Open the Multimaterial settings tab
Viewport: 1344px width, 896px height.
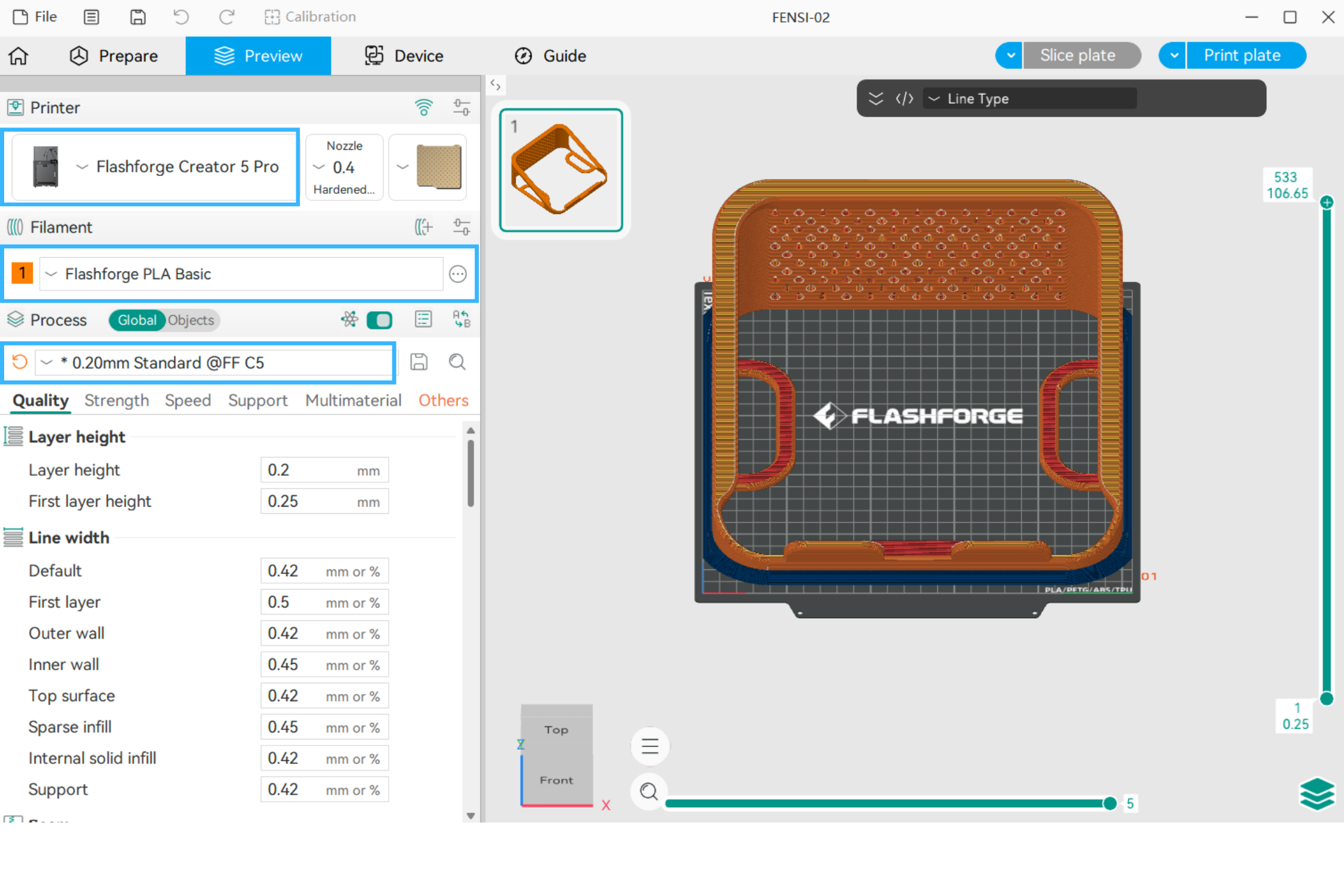(353, 401)
